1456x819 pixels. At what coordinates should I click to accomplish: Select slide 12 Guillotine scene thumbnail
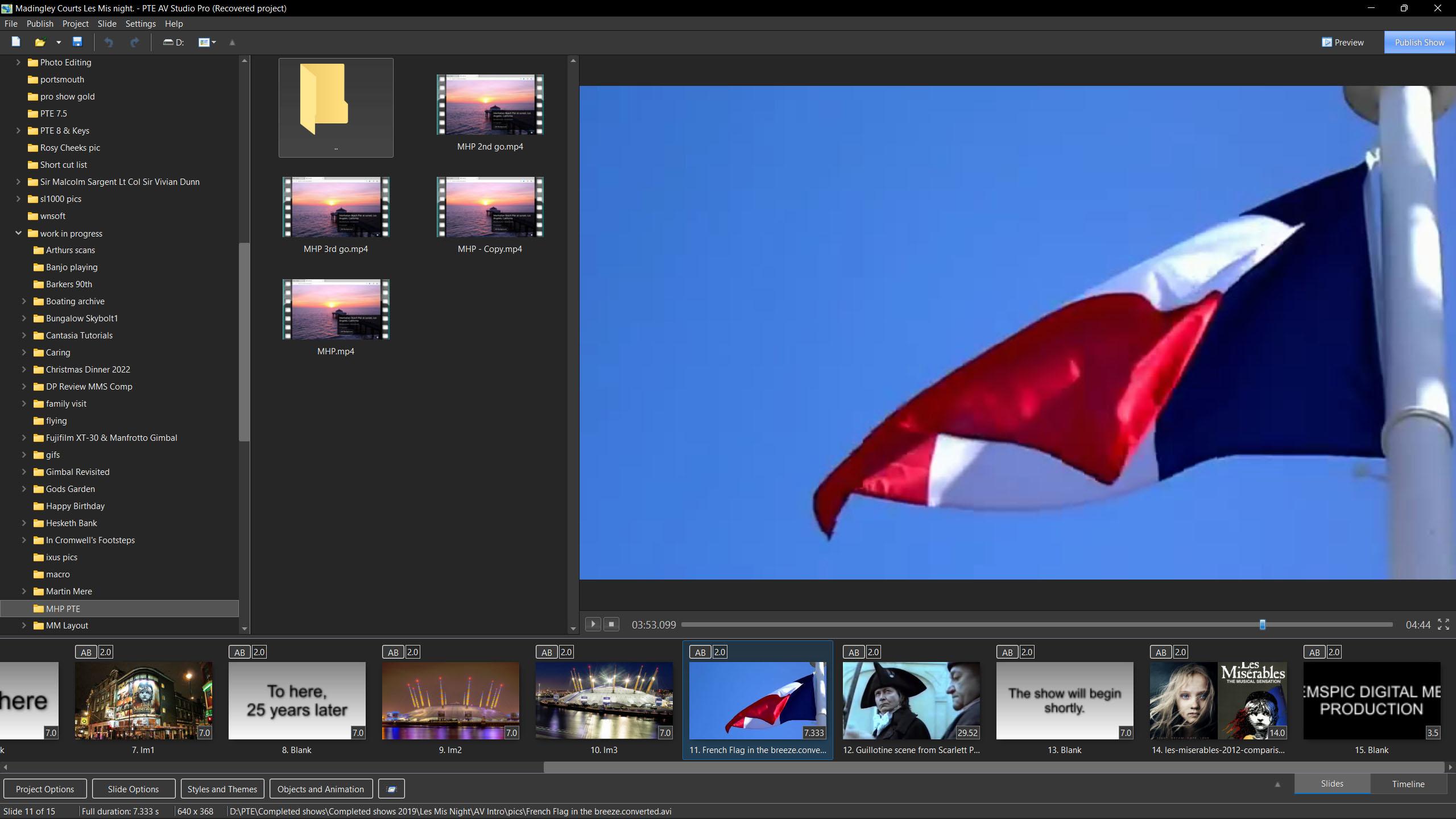911,701
